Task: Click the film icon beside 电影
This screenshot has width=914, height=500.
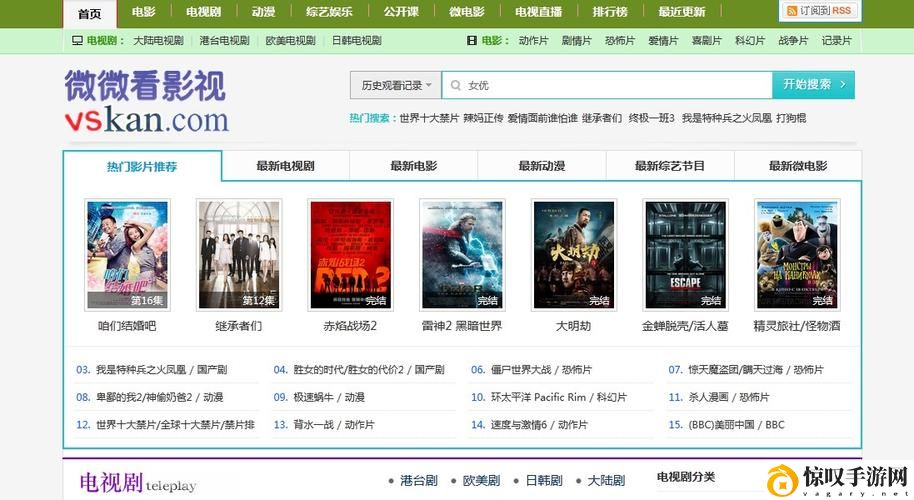Action: (472, 41)
